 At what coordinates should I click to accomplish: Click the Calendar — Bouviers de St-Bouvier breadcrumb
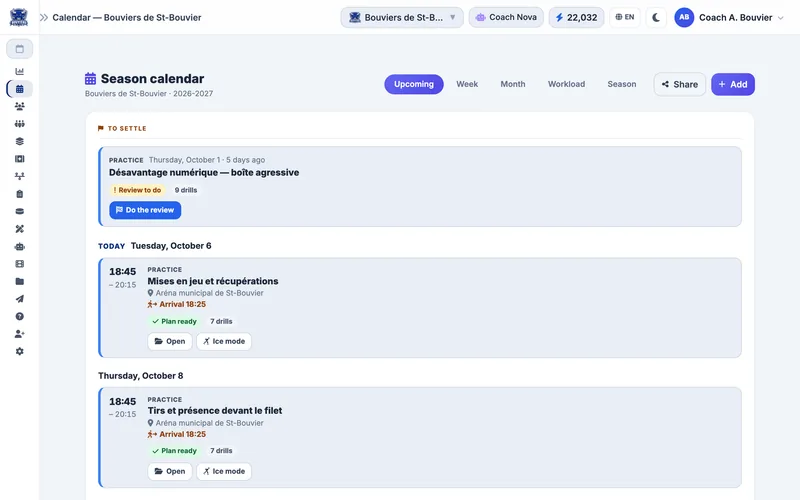[127, 17]
